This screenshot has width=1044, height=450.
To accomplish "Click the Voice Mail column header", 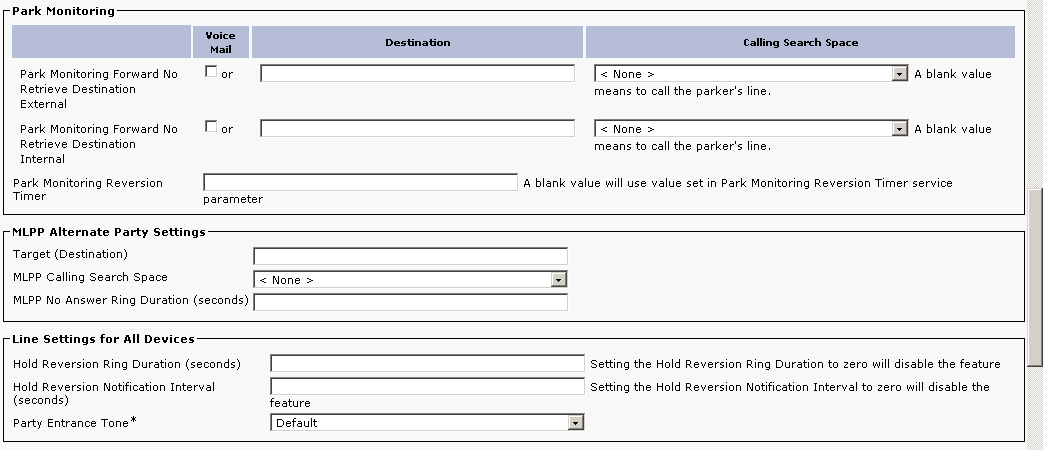I will [x=220, y=42].
